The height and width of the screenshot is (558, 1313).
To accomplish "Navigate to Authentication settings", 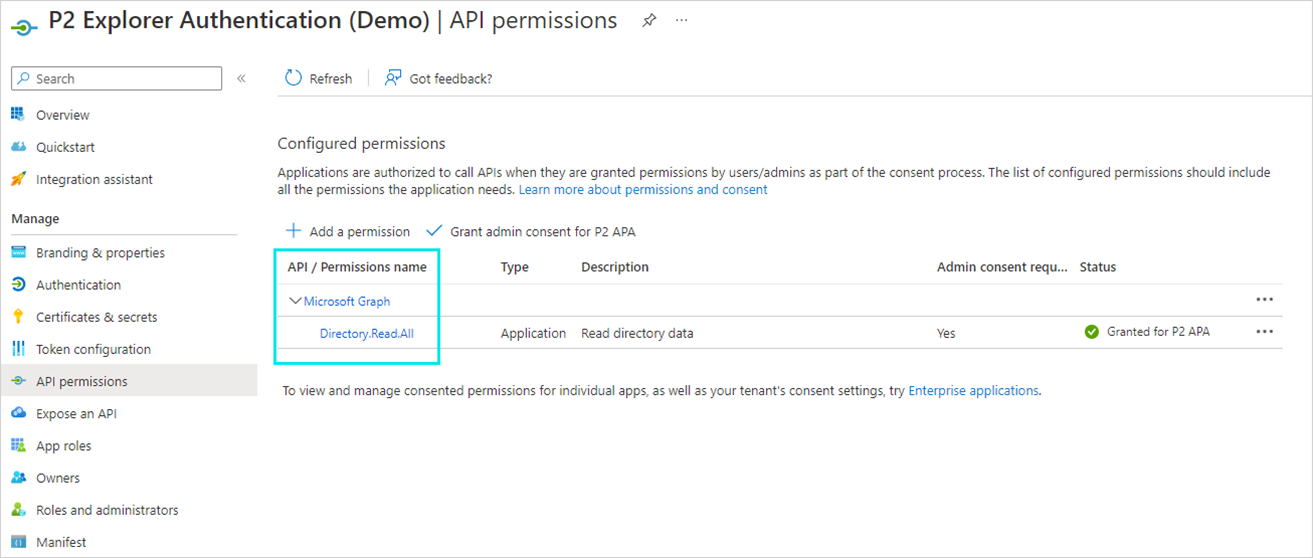I will (x=79, y=285).
